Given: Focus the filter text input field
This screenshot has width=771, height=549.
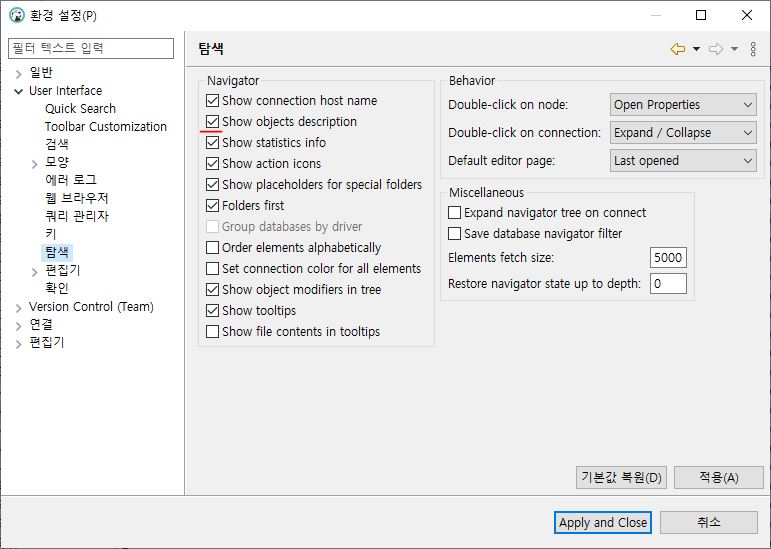Looking at the screenshot, I should (91, 48).
